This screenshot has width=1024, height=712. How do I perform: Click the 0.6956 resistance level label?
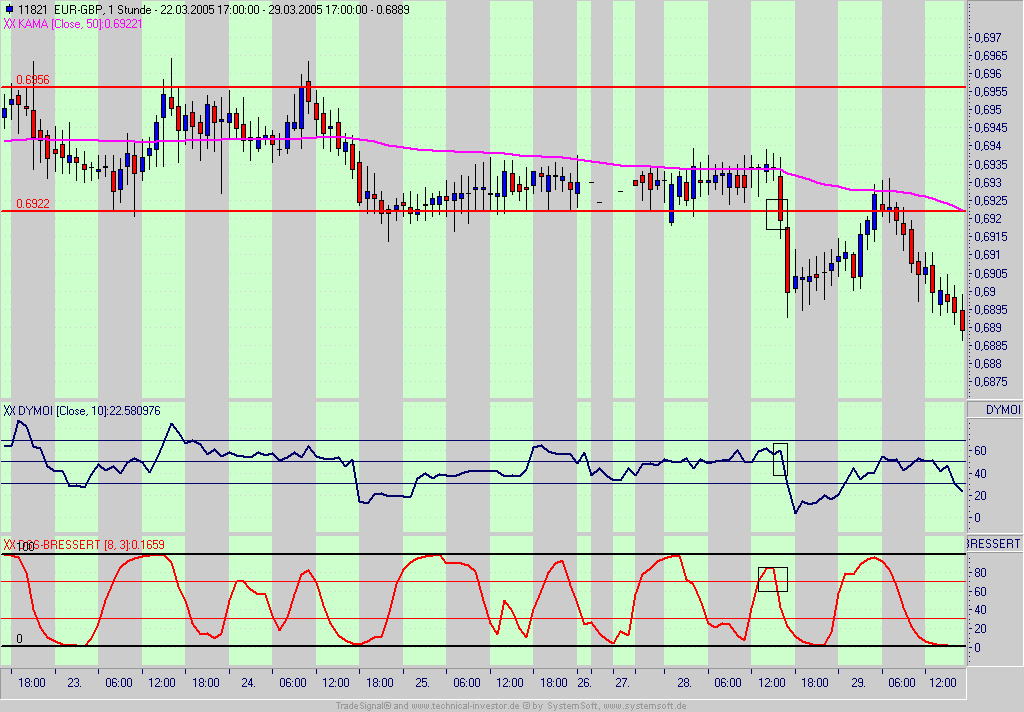pyautogui.click(x=33, y=80)
